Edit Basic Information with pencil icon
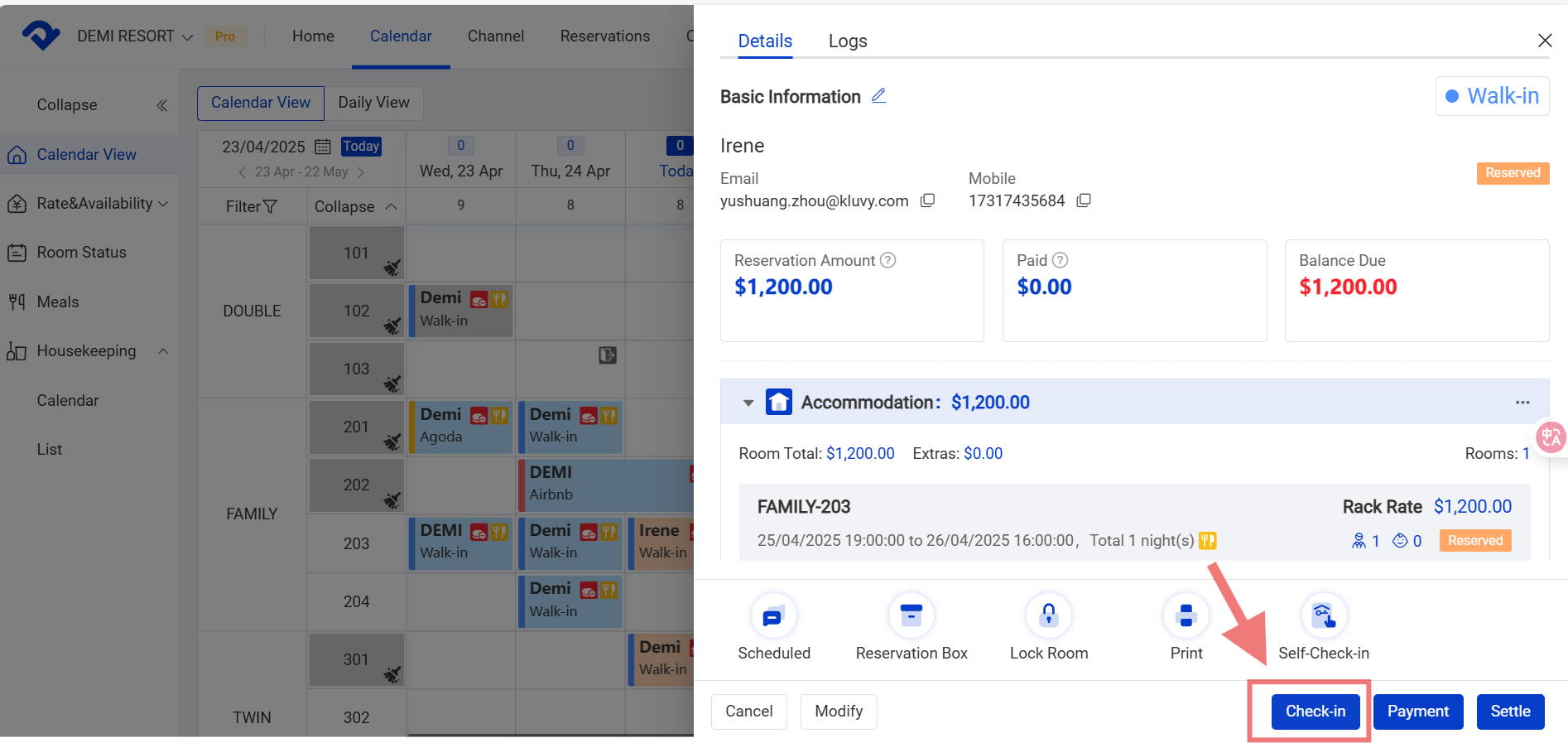 [x=879, y=96]
